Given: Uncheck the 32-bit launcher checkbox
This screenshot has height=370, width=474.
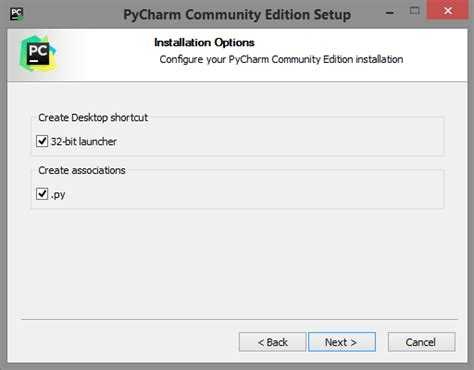Looking at the screenshot, I should click(x=42, y=141).
